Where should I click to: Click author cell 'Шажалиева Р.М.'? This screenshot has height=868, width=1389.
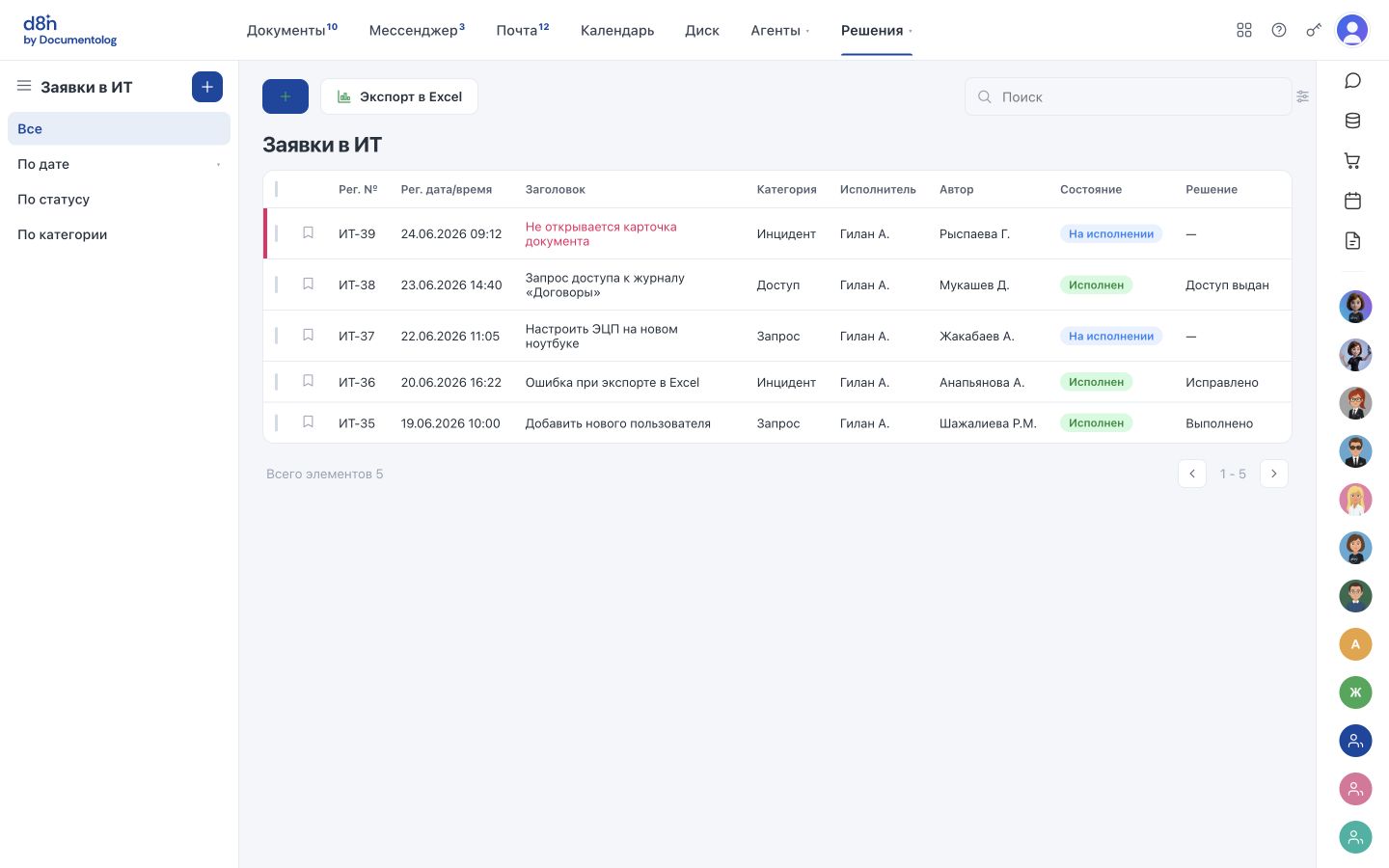click(988, 423)
